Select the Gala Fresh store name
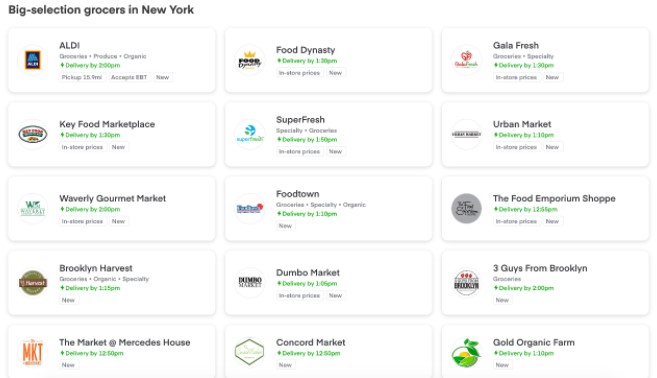Image resolution: width=657 pixels, height=378 pixels. [516, 45]
